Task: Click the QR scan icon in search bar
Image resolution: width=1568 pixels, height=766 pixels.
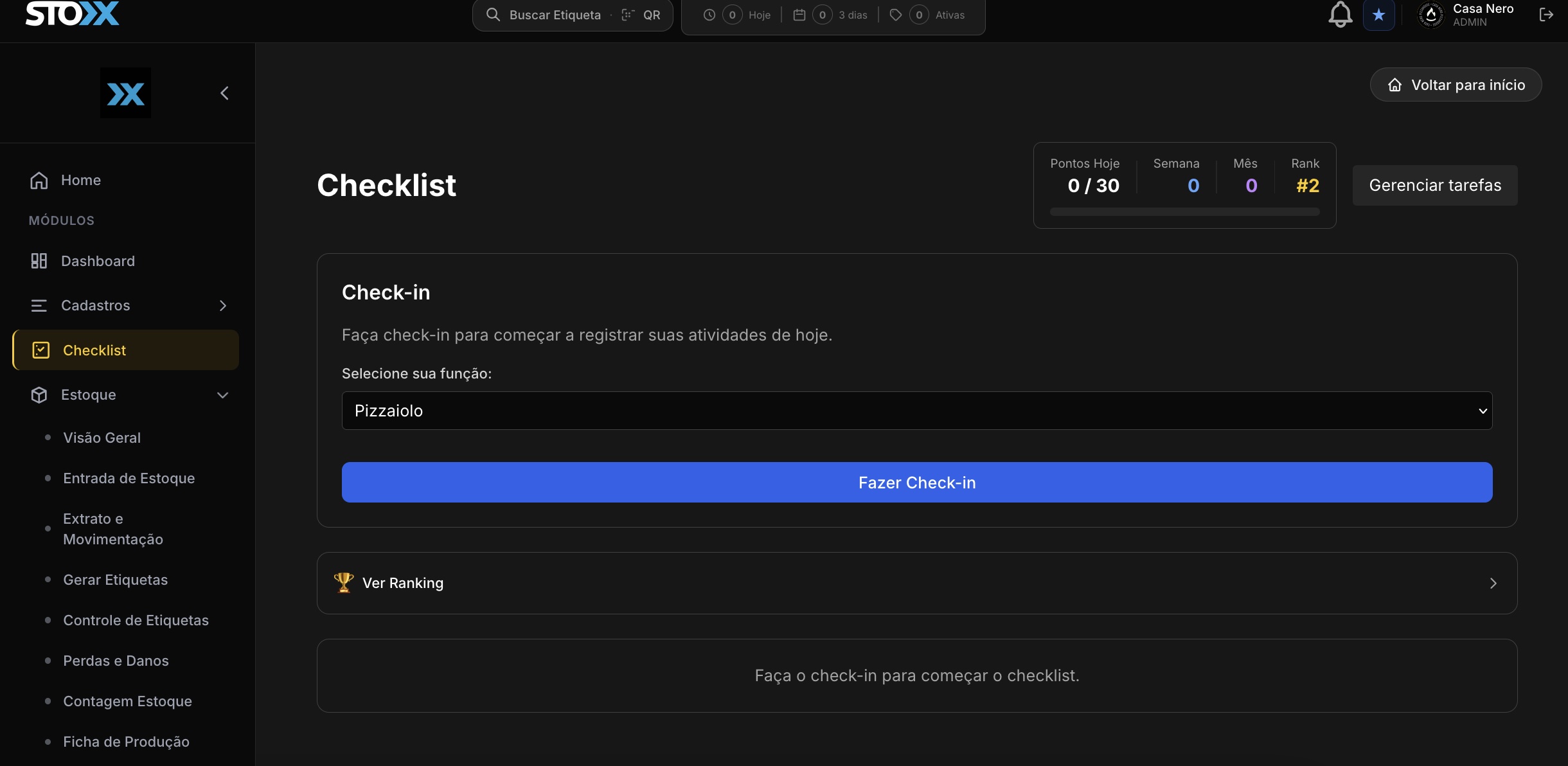Action: tap(628, 15)
